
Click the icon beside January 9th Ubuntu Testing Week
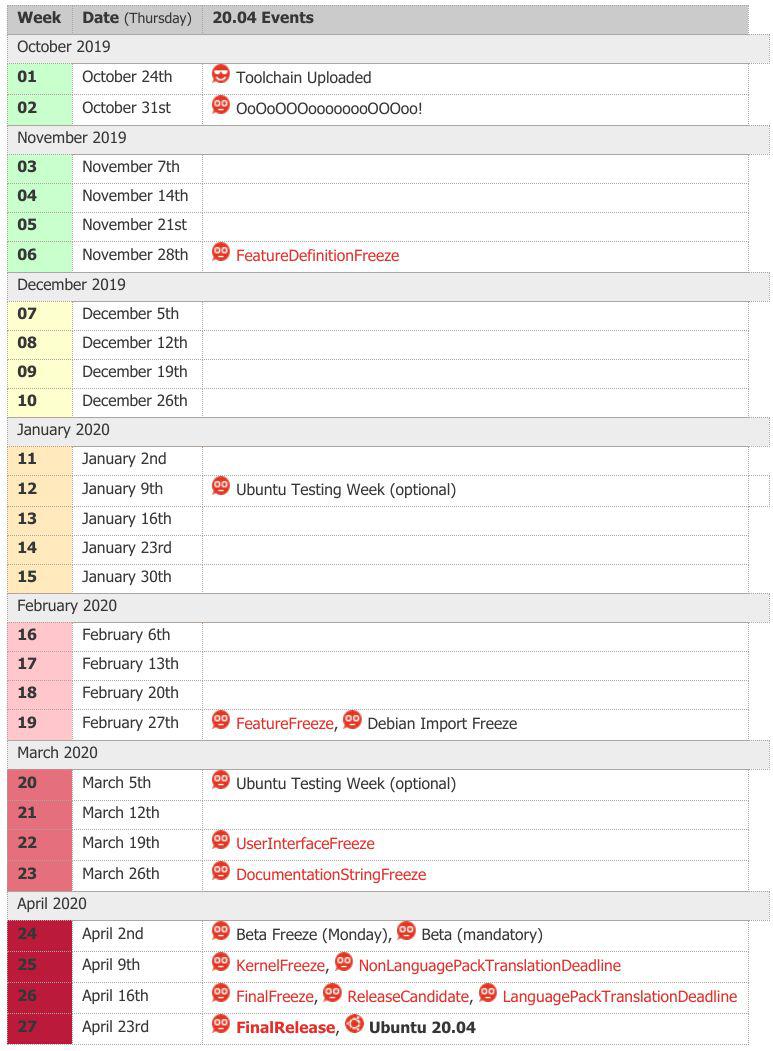coord(221,487)
